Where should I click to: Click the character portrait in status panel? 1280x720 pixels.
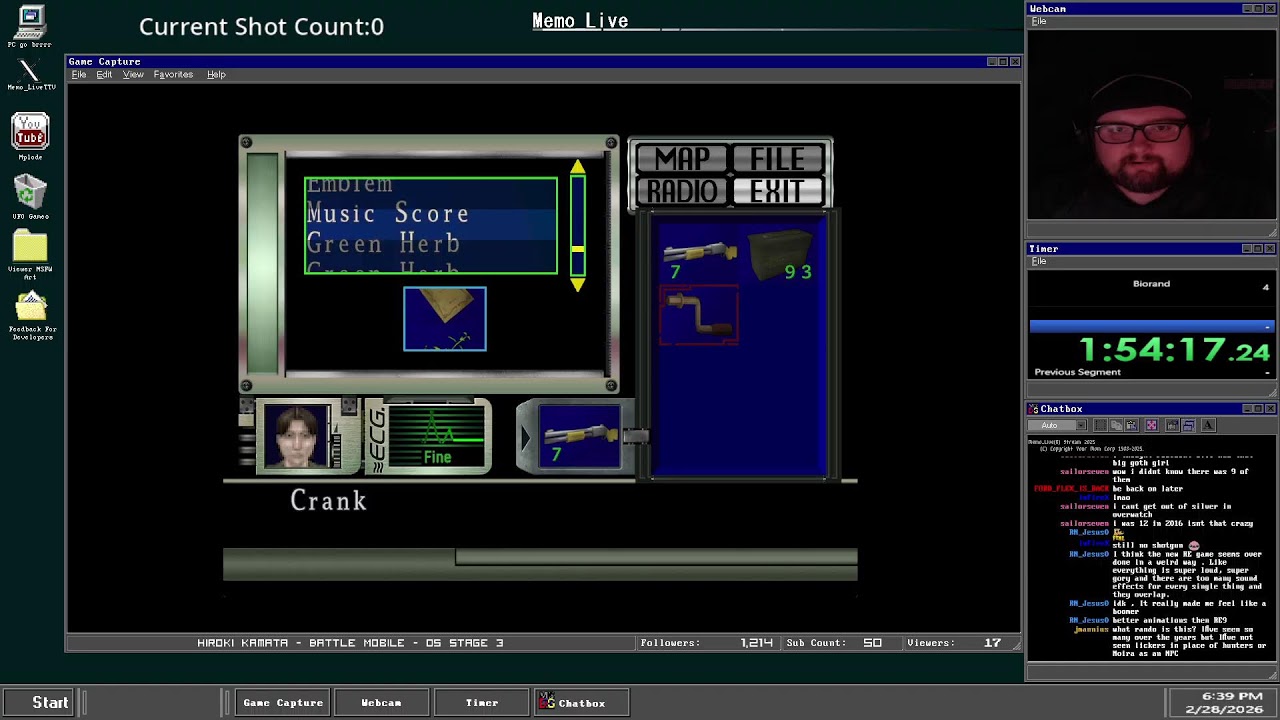(x=298, y=436)
